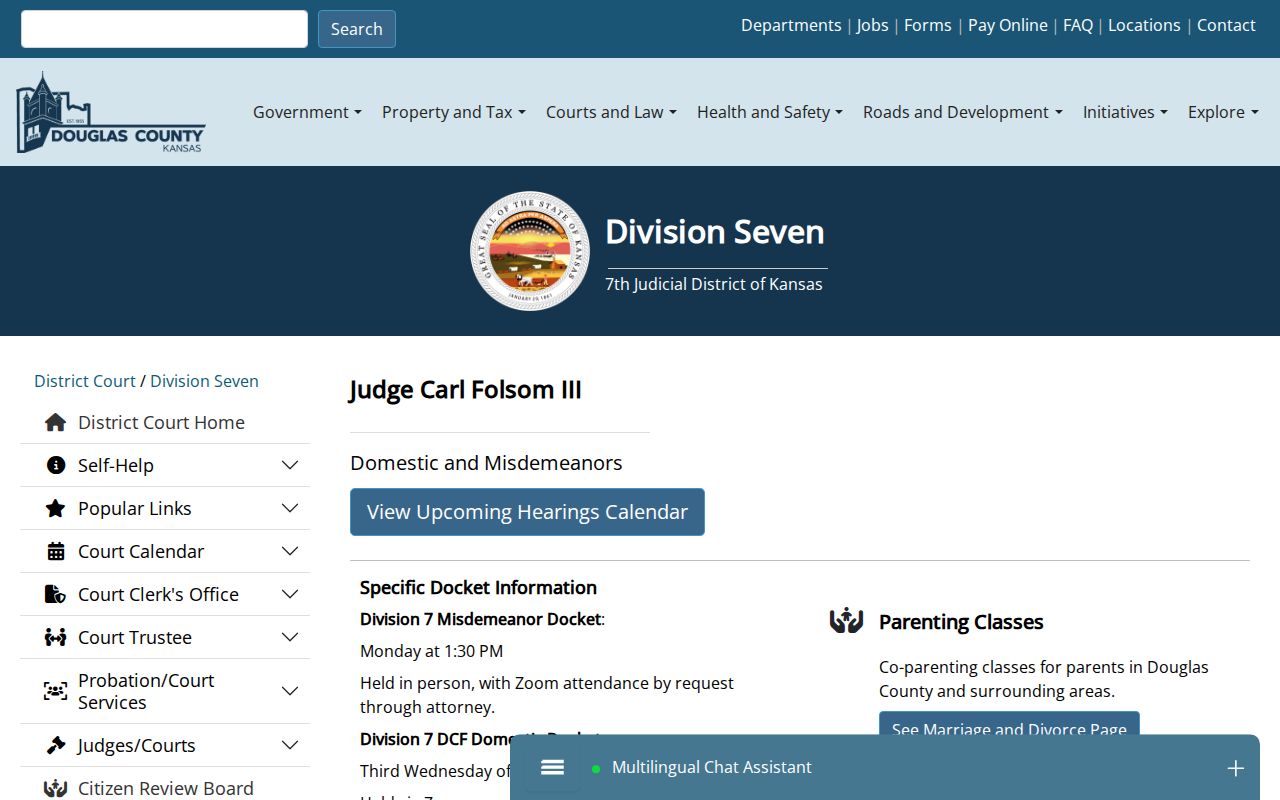Screen dimensions: 1280x800
Task: Click the Citizen Review Board icon
Action: tap(56, 788)
